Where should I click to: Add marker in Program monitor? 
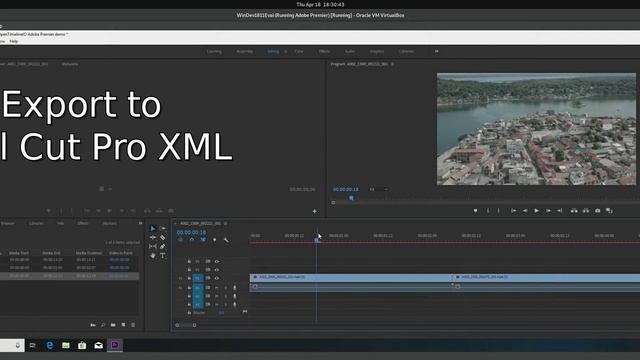(476, 211)
